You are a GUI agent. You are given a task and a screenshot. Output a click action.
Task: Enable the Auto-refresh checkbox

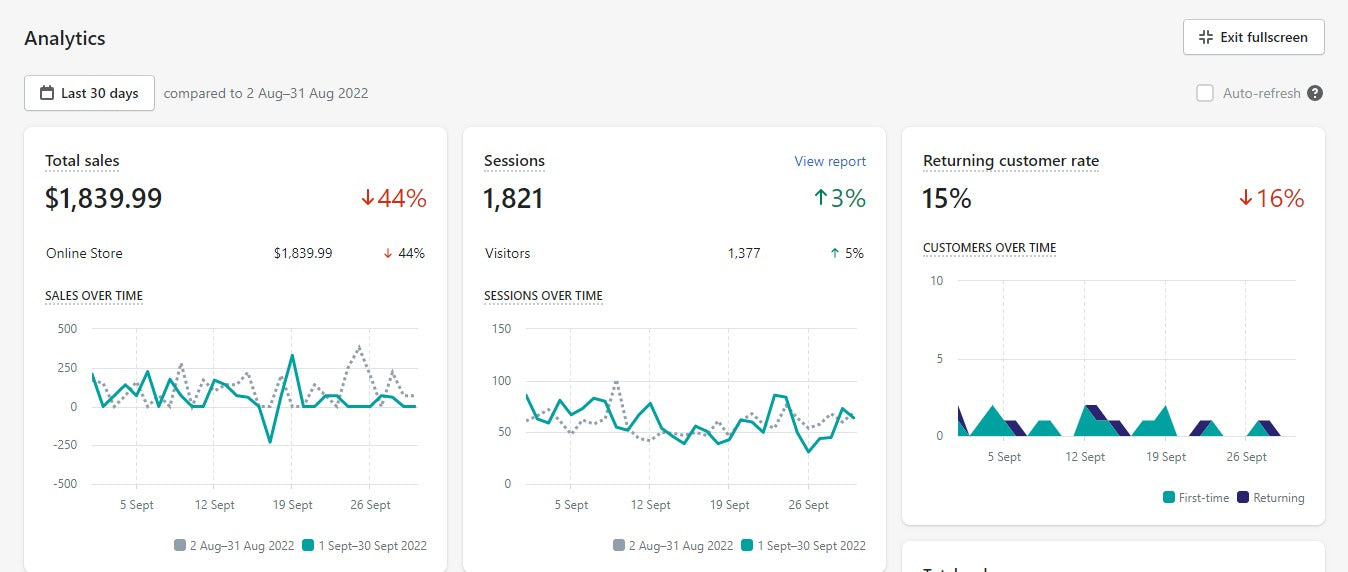coord(1205,93)
